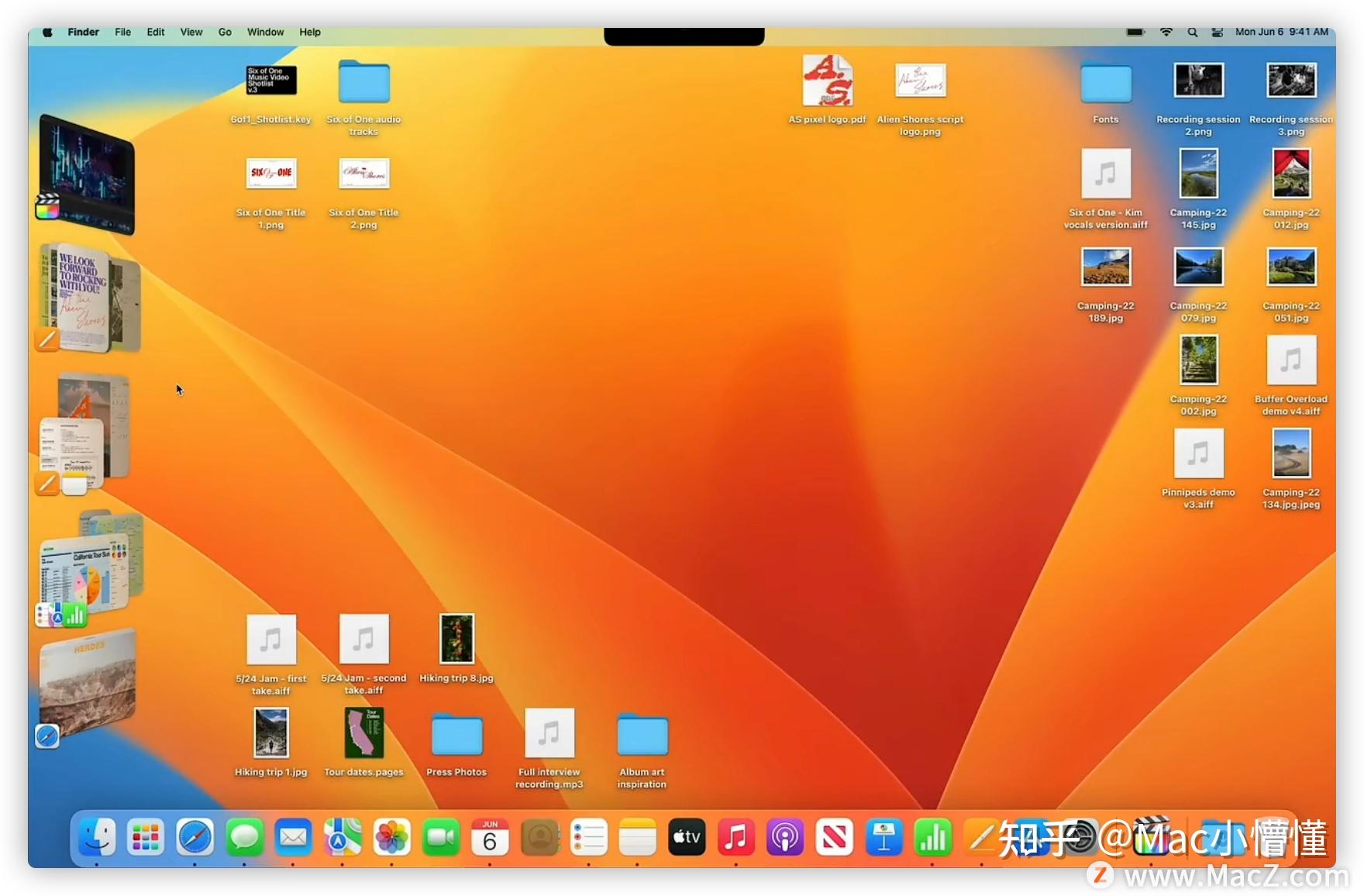Open the Music app in the Dock
The width and height of the screenshot is (1364, 896).
pyautogui.click(x=736, y=837)
